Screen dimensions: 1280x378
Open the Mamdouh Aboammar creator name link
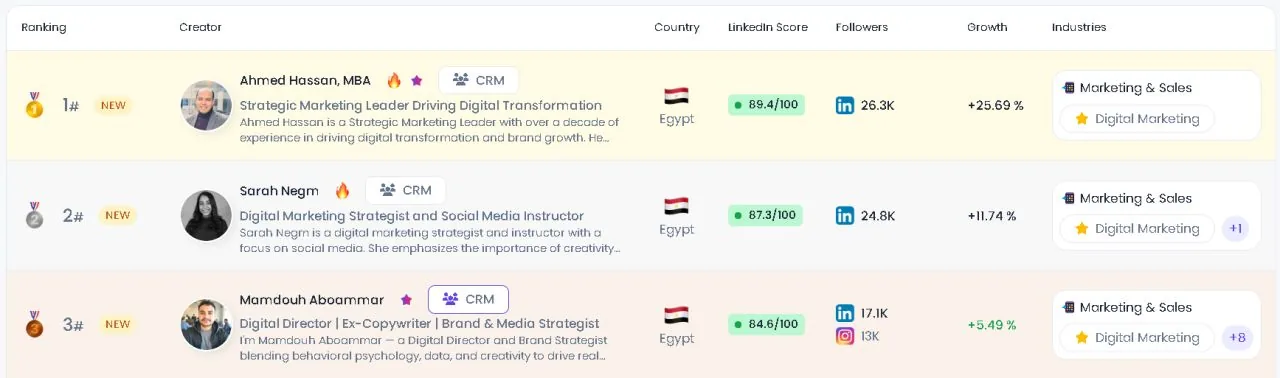312,300
